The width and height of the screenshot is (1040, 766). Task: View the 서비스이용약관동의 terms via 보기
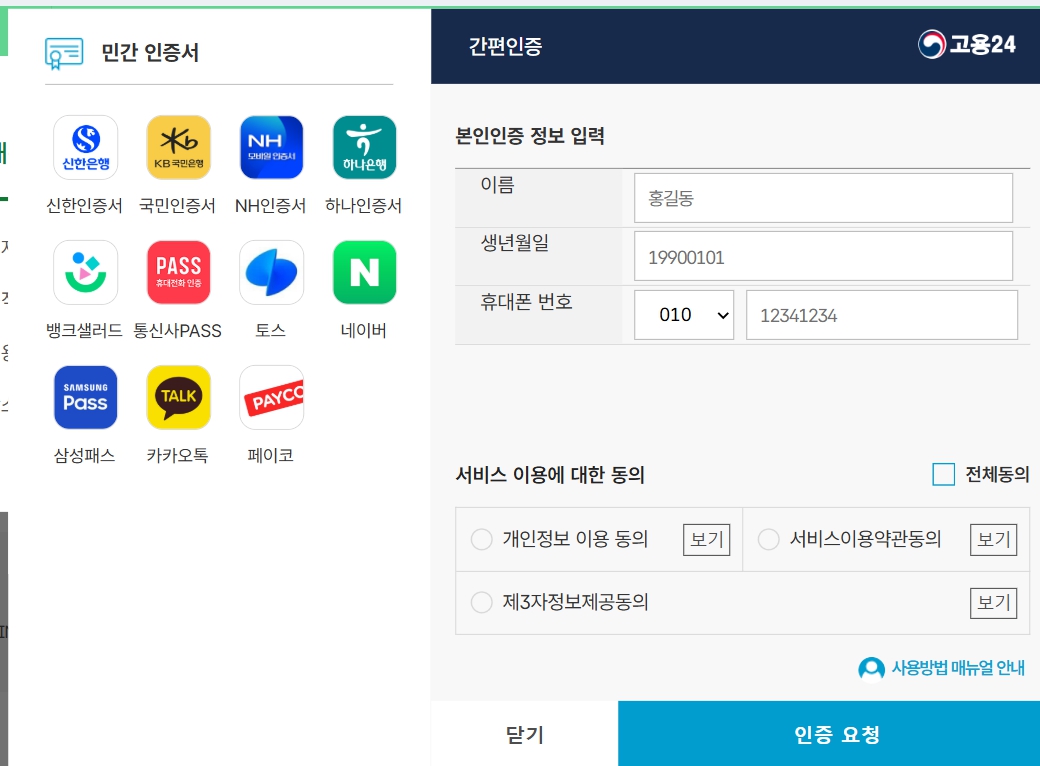point(994,539)
